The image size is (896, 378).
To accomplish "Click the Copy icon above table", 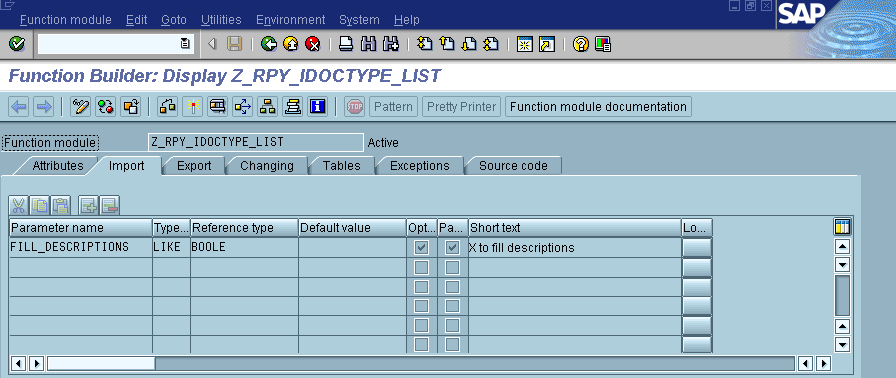I will click(x=39, y=205).
